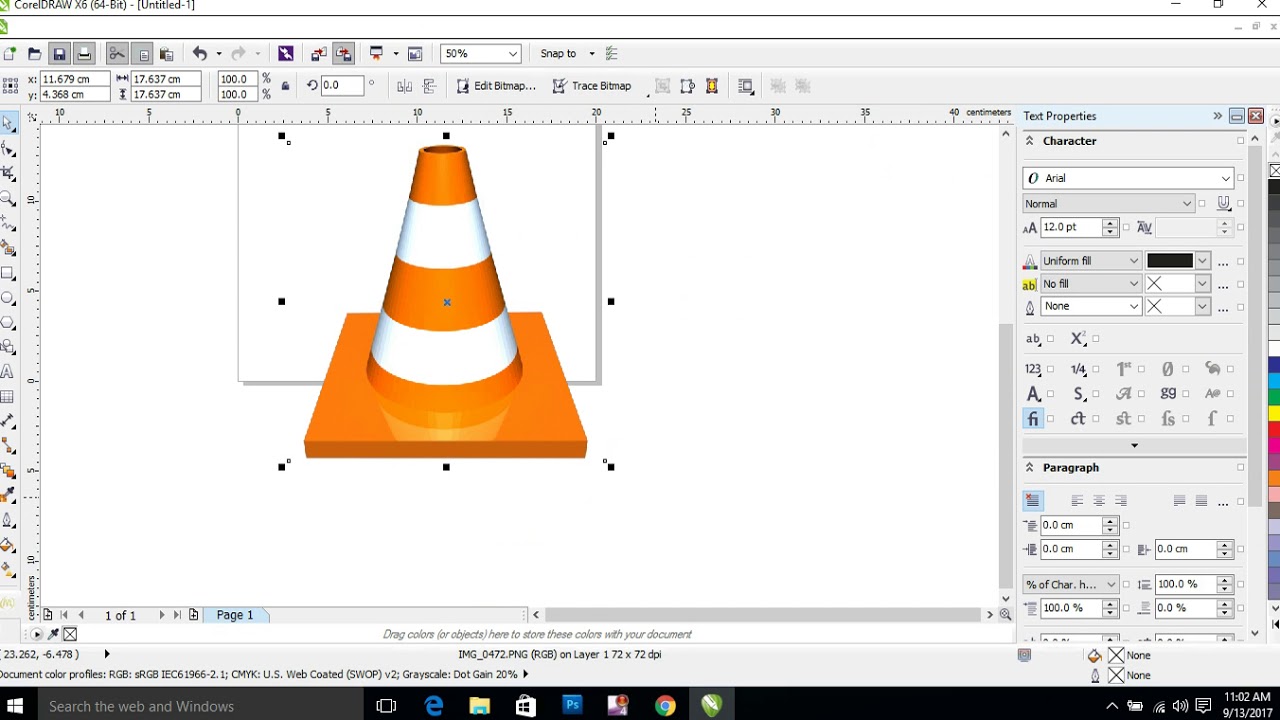1280x720 pixels.
Task: Click the font size 12.0 pt field
Action: click(x=1071, y=227)
